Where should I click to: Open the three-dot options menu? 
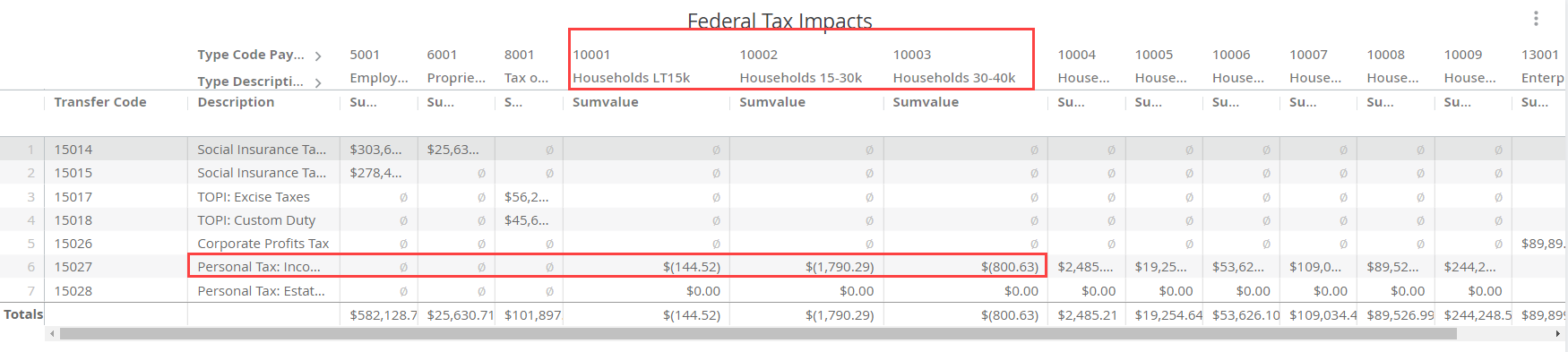coord(1536,19)
